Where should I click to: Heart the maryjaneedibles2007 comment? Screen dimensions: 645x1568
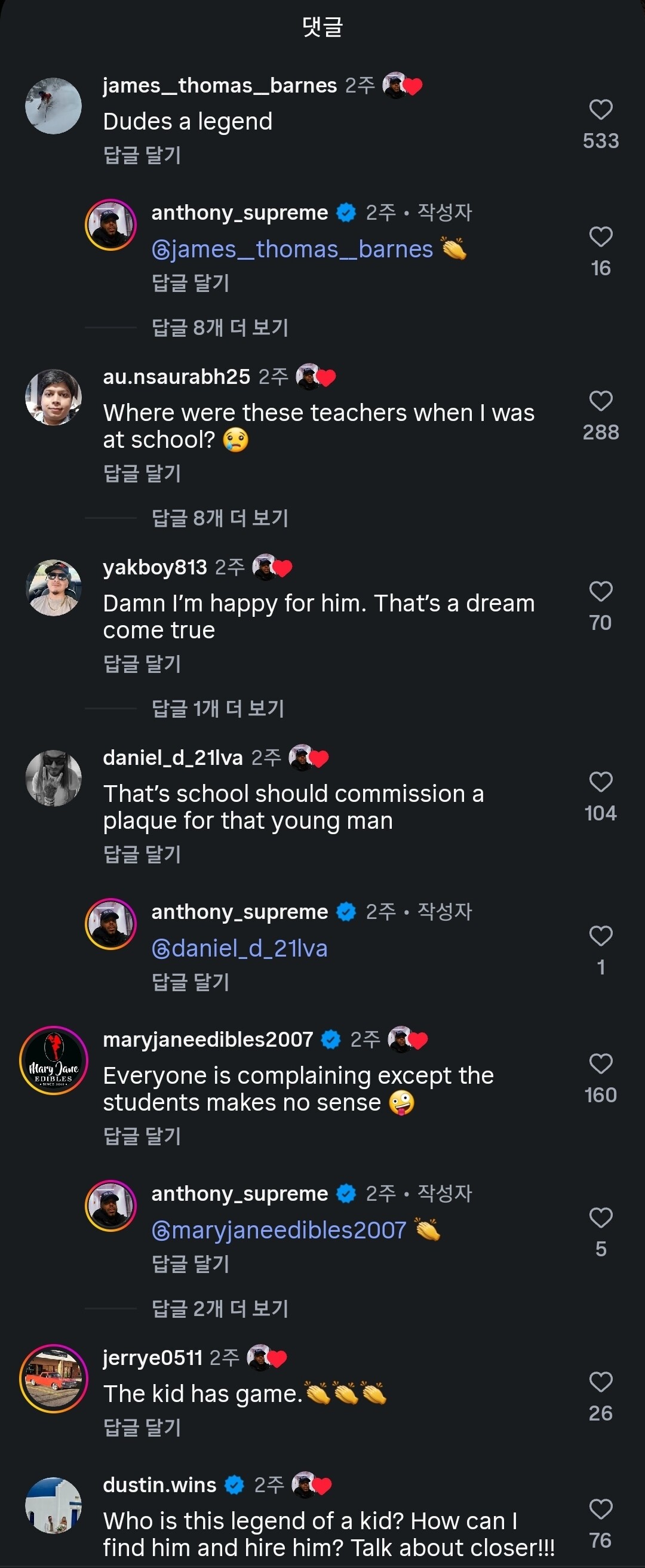click(601, 1064)
